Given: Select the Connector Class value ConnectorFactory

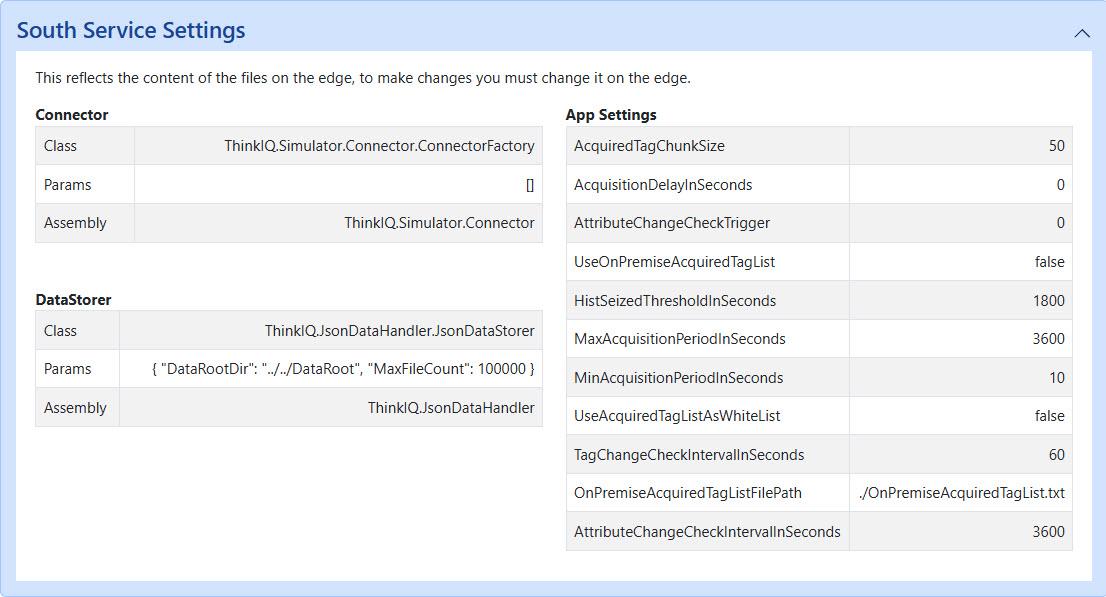Looking at the screenshot, I should (x=379, y=146).
